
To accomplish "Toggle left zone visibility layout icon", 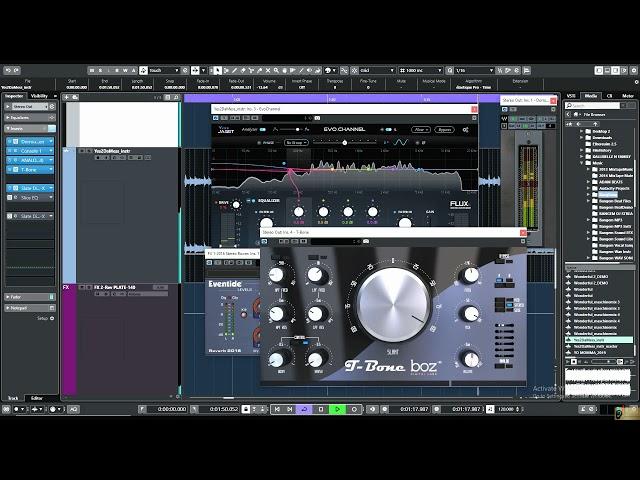I will 598,70.
